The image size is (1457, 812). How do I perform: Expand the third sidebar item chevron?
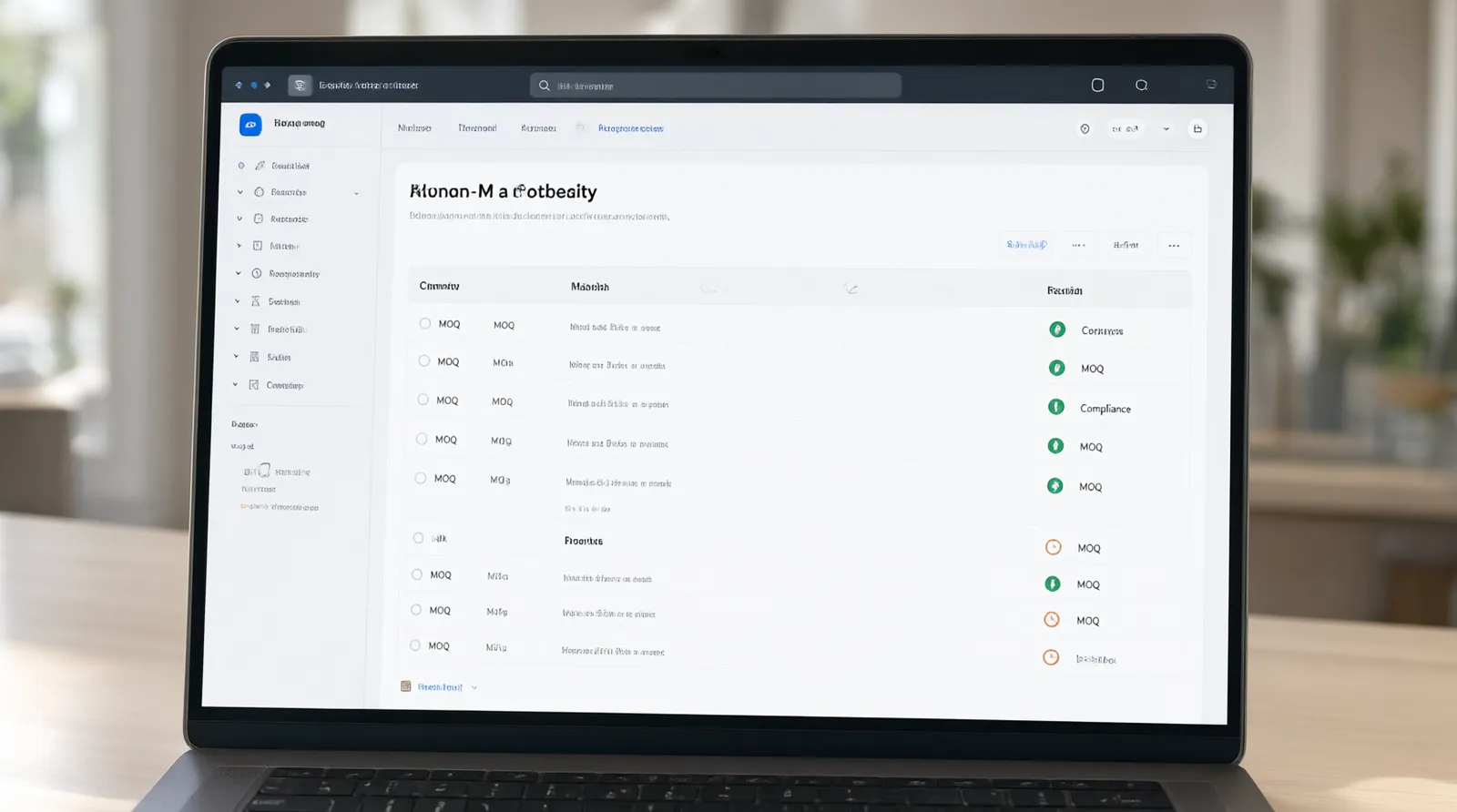[239, 218]
